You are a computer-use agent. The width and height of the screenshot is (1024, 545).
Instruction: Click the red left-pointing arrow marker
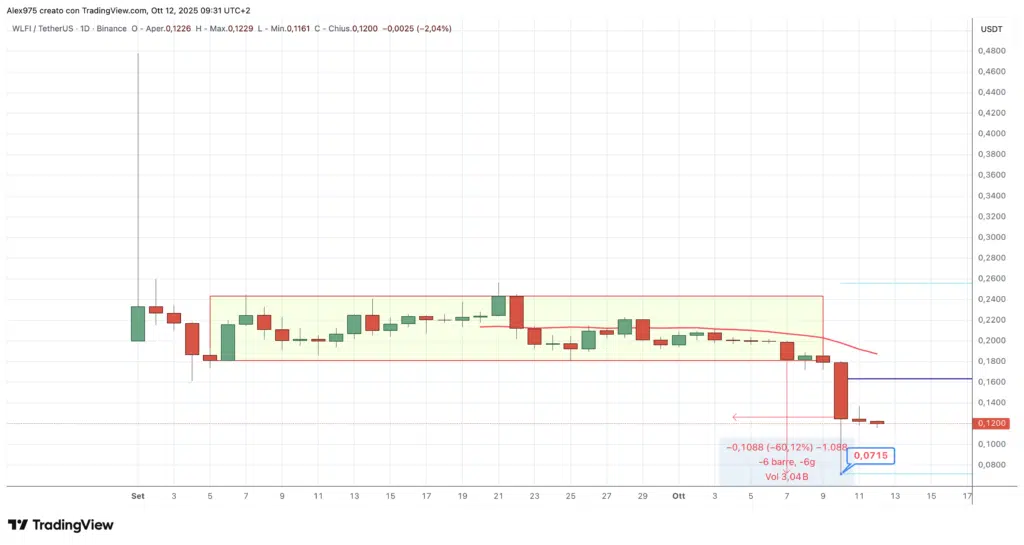[737, 417]
